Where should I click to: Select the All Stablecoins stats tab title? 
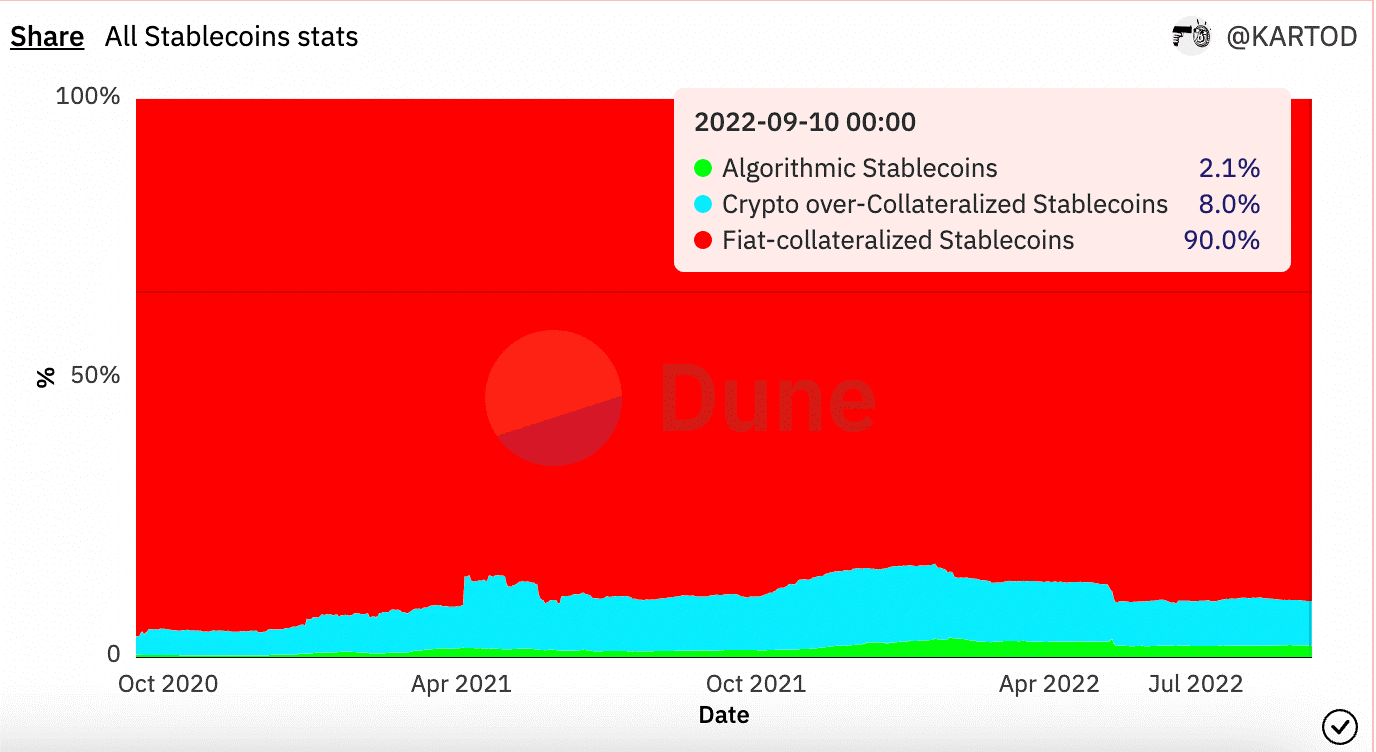[x=231, y=36]
